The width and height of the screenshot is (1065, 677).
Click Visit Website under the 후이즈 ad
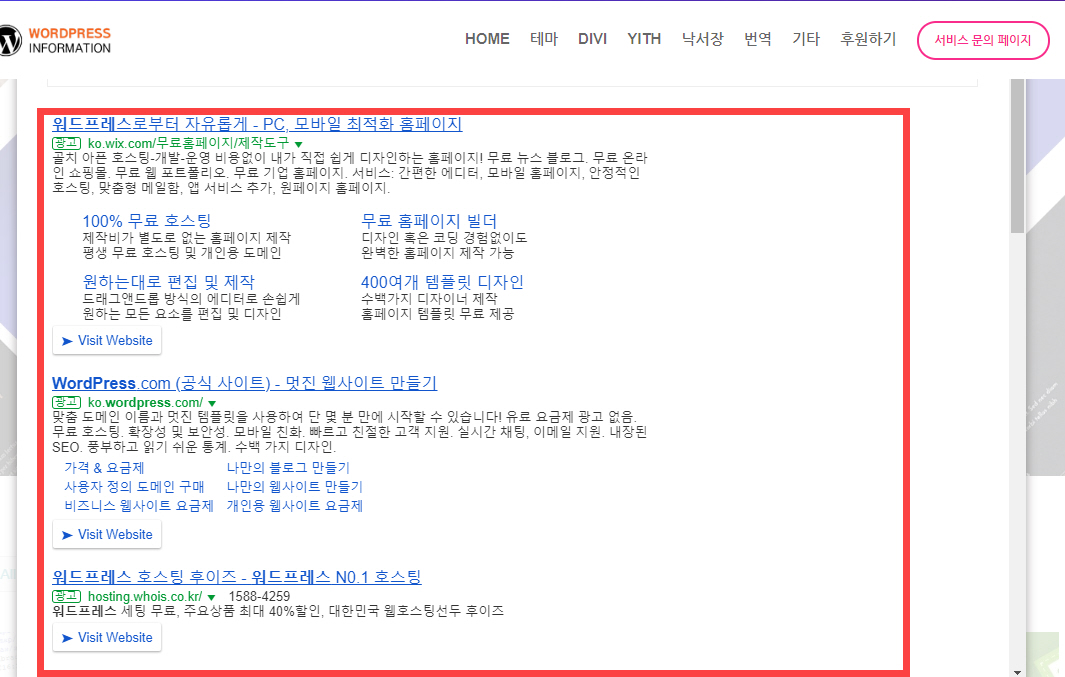pos(107,638)
